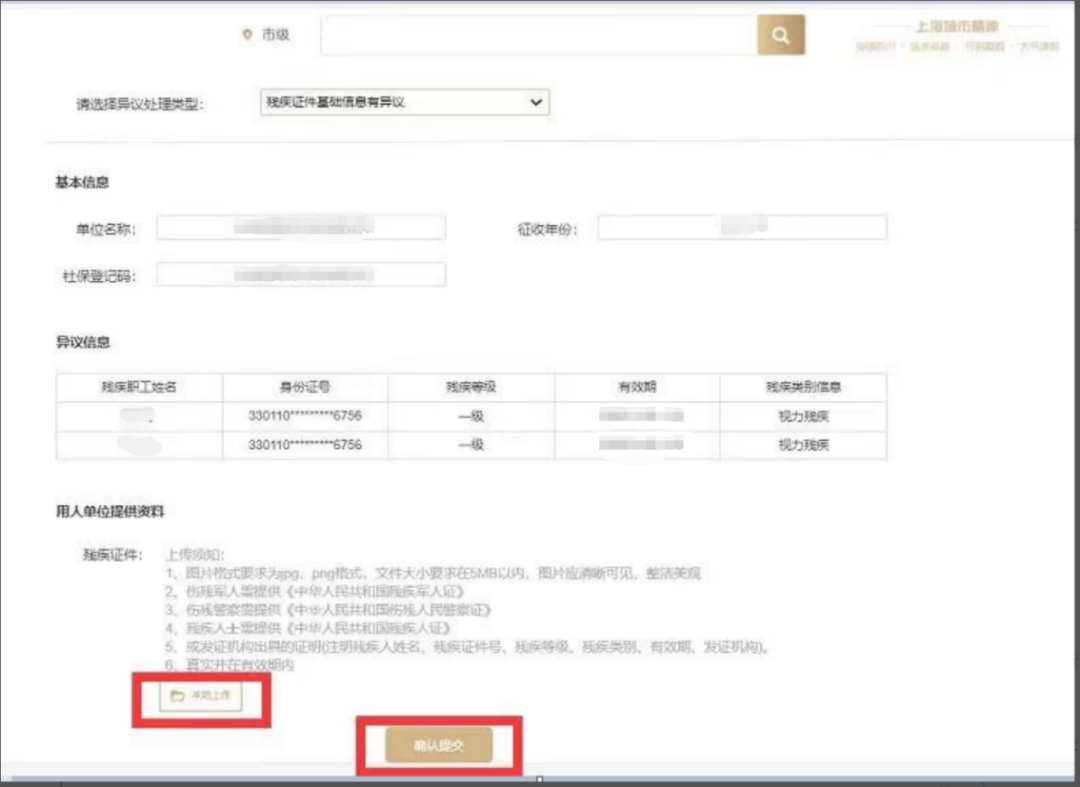Screen dimensions: 1080x787
Task: Click the 身份证号 column header
Action: [305, 388]
